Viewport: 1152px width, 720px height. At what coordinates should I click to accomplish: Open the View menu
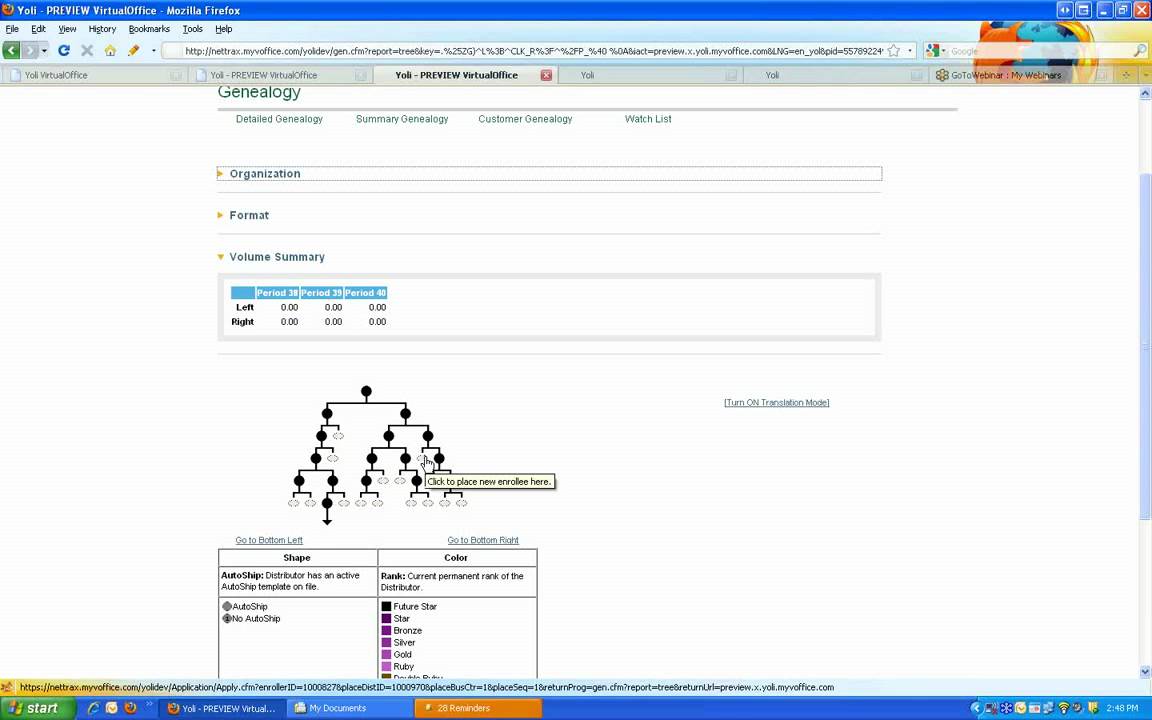[68, 29]
